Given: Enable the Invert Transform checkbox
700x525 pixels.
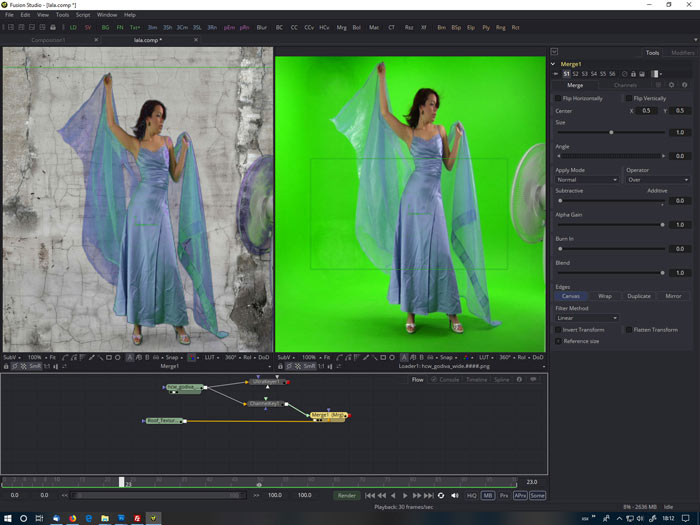Looking at the screenshot, I should 558,329.
